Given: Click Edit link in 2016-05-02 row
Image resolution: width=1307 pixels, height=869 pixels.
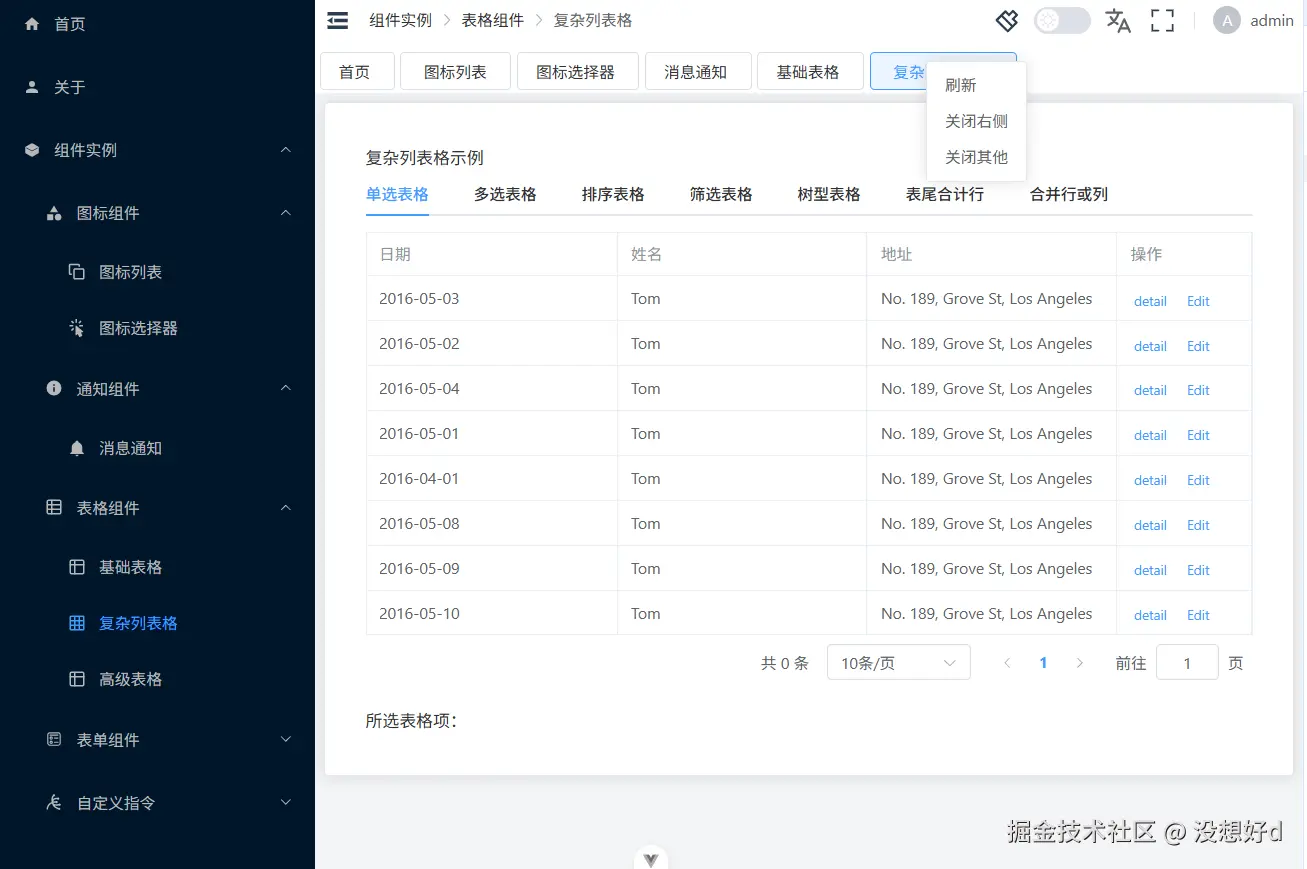Looking at the screenshot, I should click(1198, 346).
